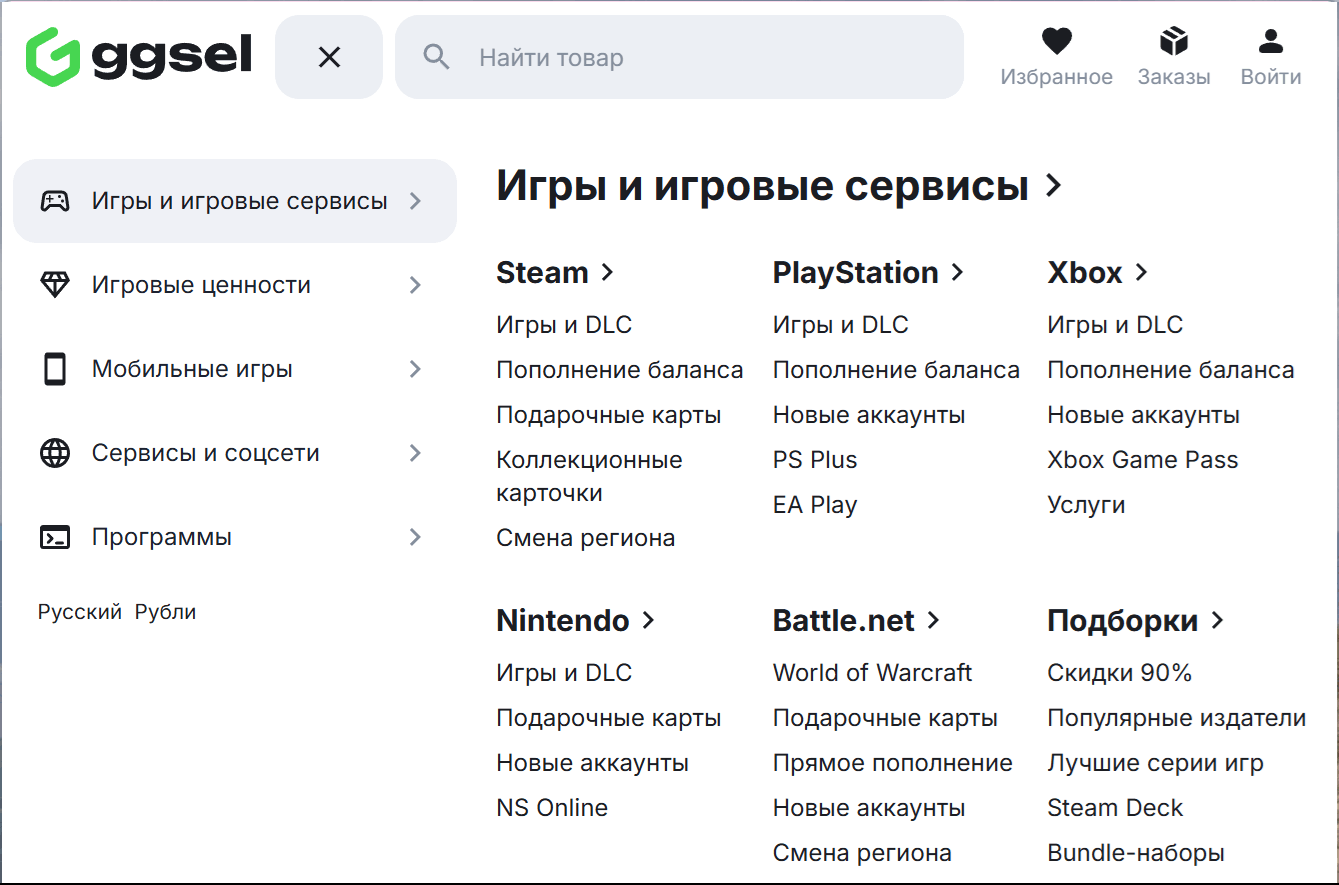
Task: Open 'EA Play' link
Action: tap(815, 505)
